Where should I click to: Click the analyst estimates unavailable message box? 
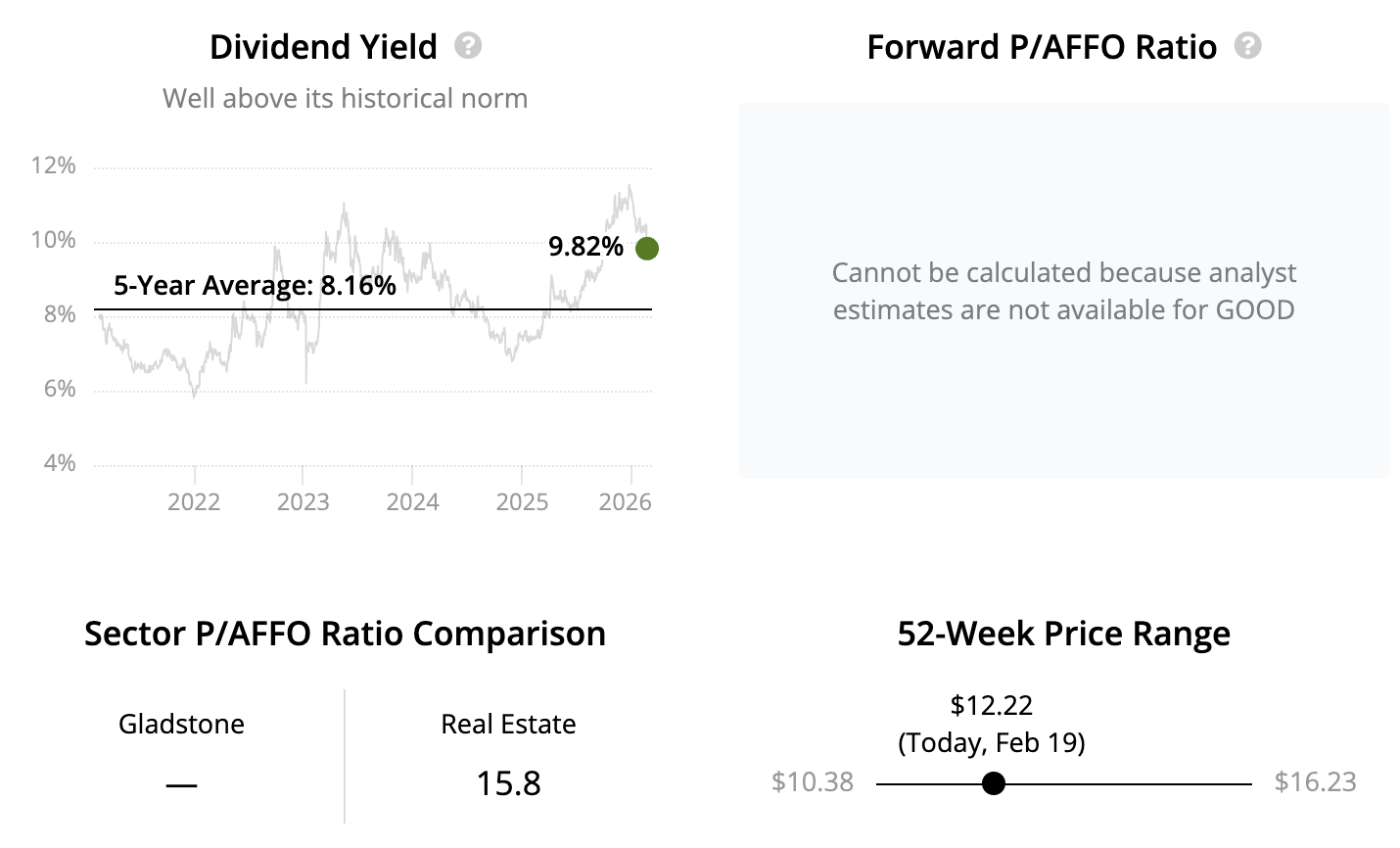click(1063, 291)
